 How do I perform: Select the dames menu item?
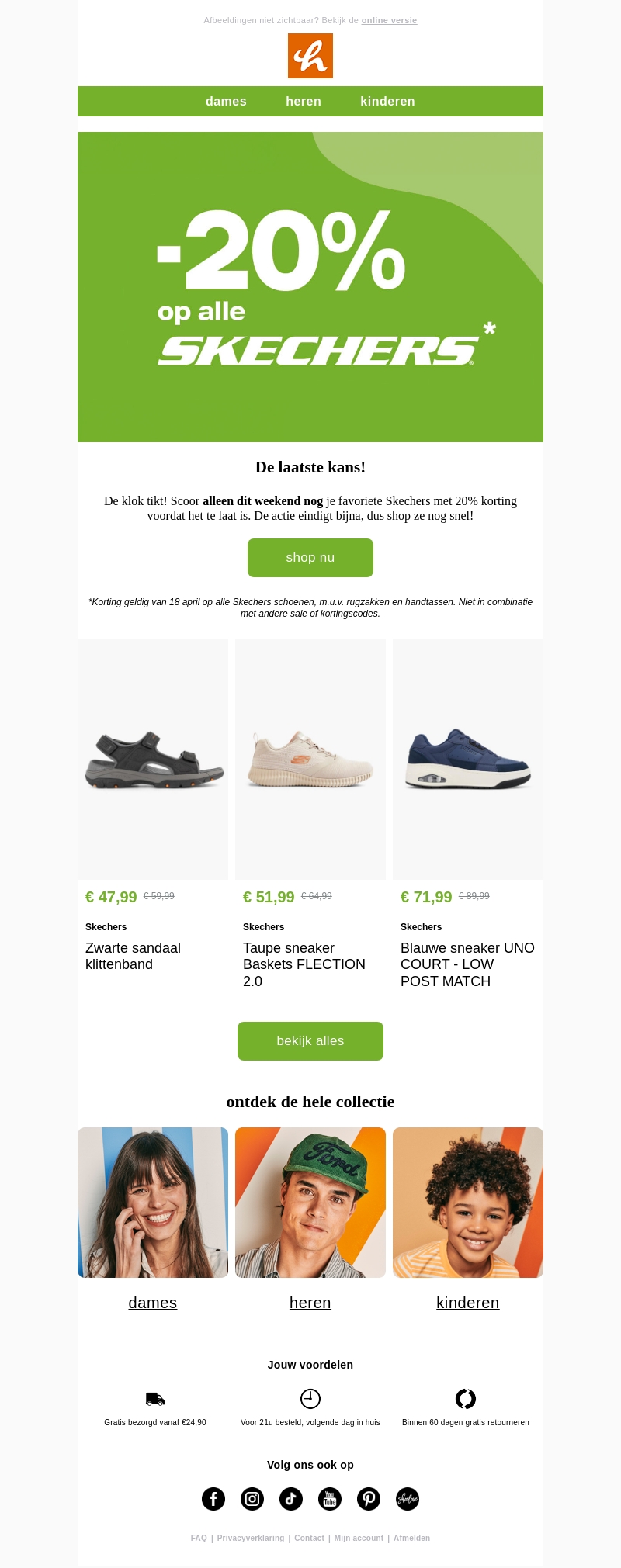(x=226, y=102)
